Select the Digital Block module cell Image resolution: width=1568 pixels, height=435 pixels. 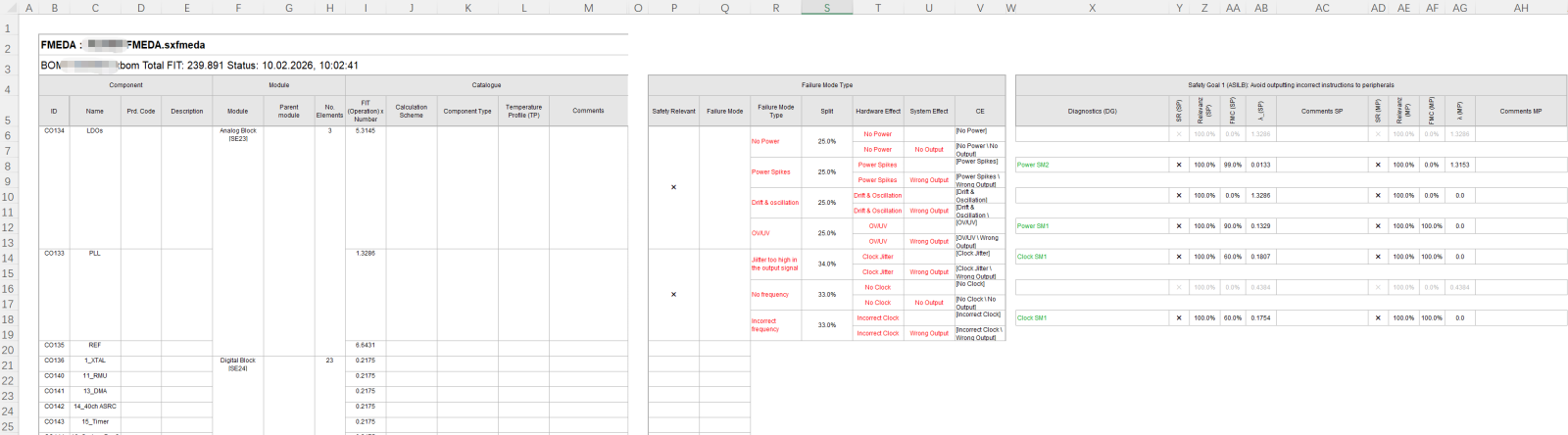coord(238,364)
